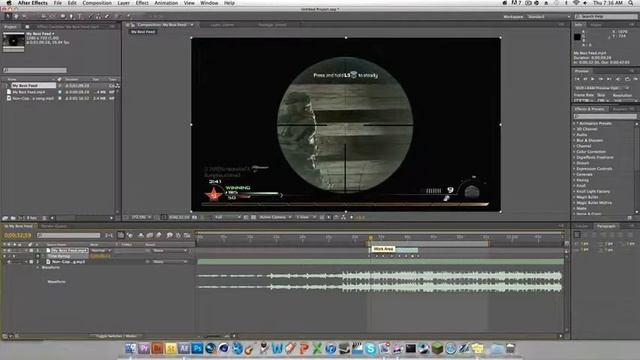
Task: Select the Selection tool in top toolbar
Action: tap(8, 16)
